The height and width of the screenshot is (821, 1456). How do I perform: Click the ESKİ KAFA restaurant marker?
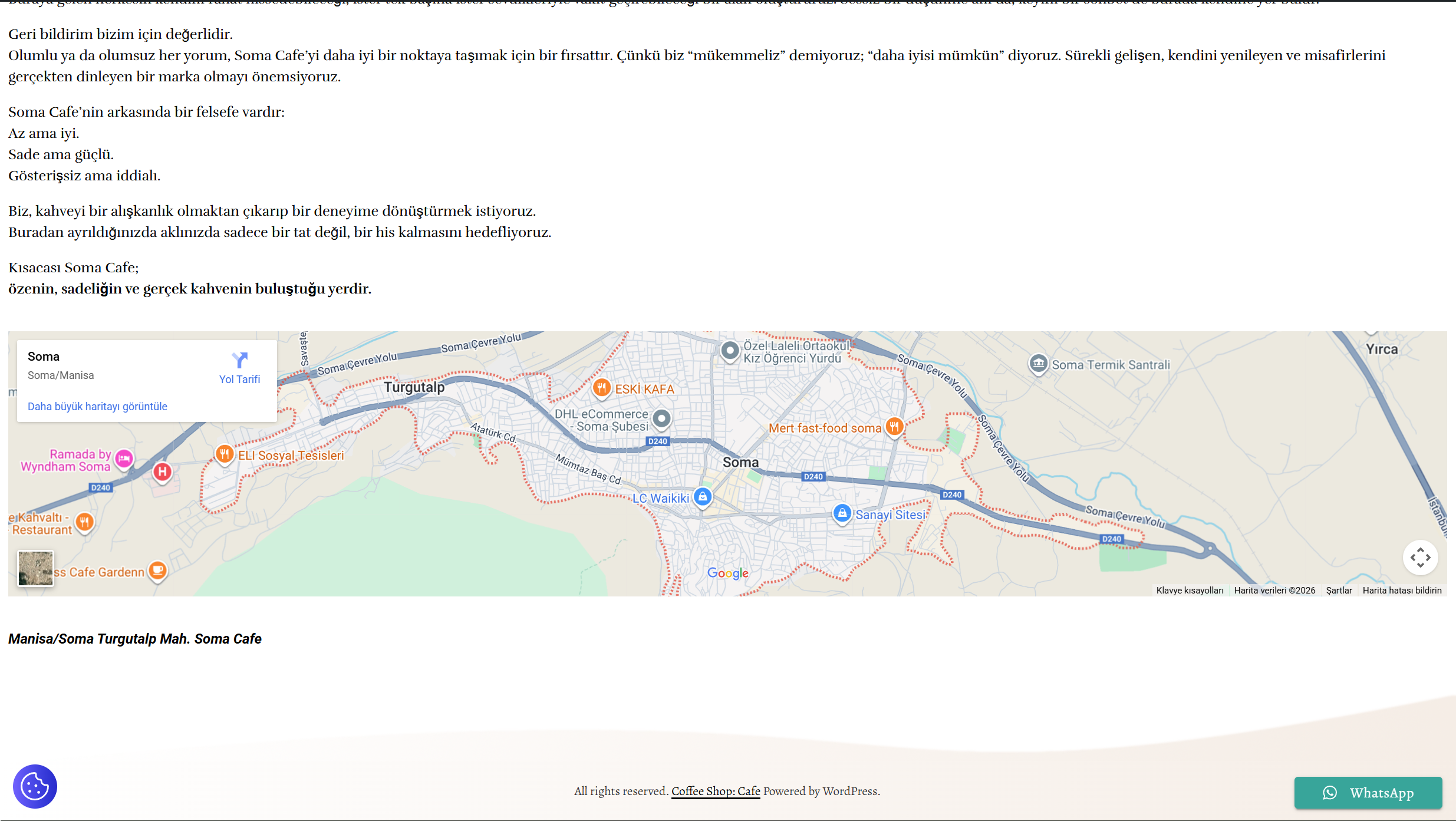pos(601,388)
